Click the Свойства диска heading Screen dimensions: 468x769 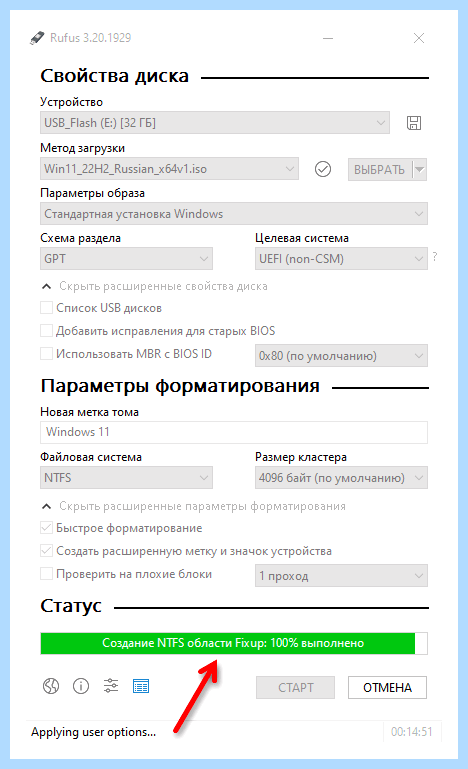114,76
